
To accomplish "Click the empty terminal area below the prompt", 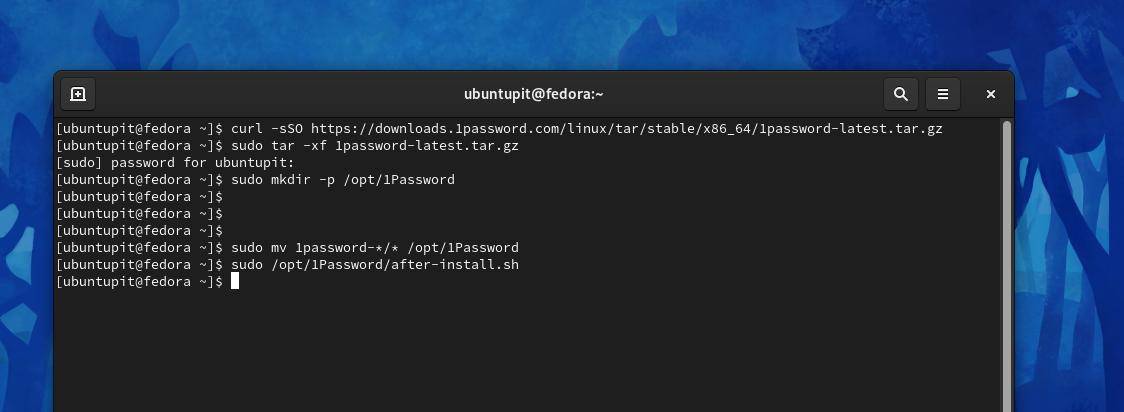I will pyautogui.click(x=500, y=350).
